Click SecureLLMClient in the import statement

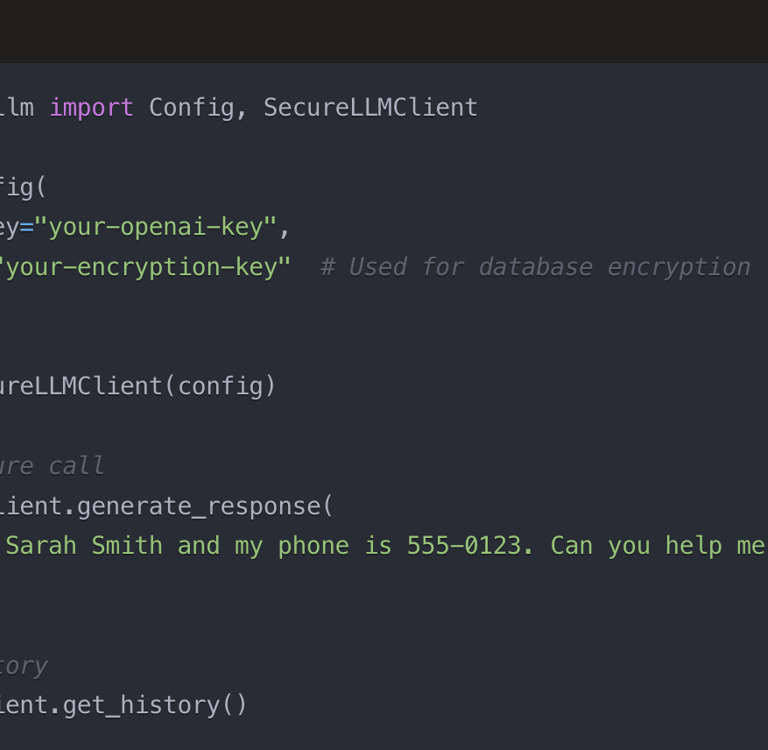click(x=370, y=107)
